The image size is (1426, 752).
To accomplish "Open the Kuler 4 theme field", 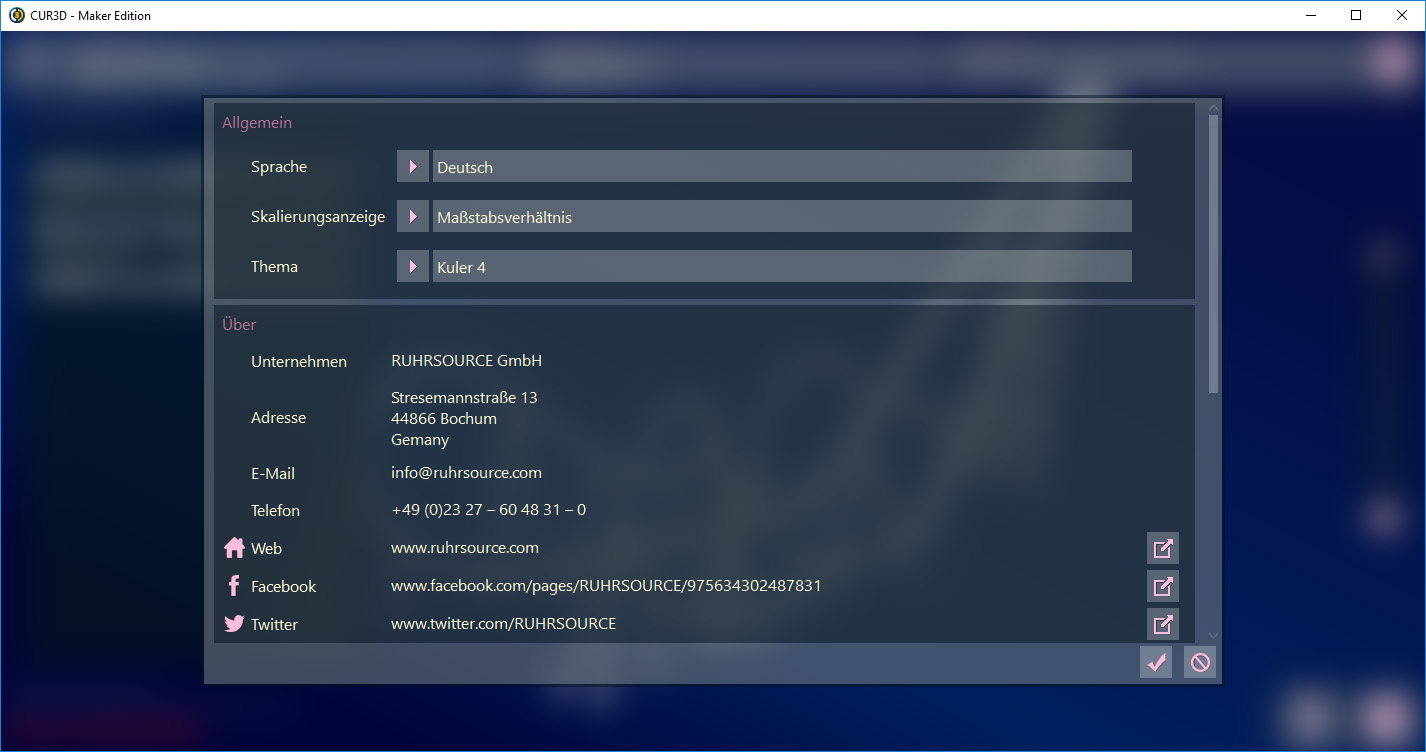I will pyautogui.click(x=782, y=266).
